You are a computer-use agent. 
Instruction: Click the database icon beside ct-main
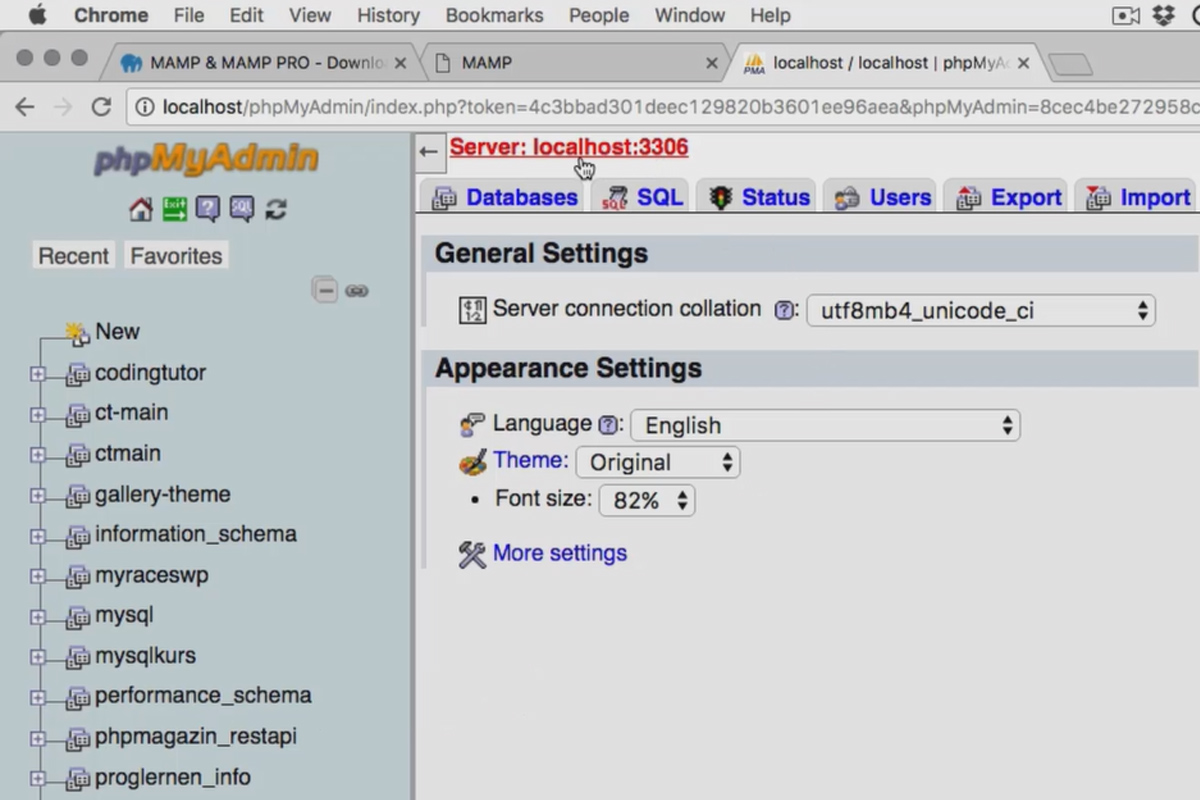coord(78,415)
